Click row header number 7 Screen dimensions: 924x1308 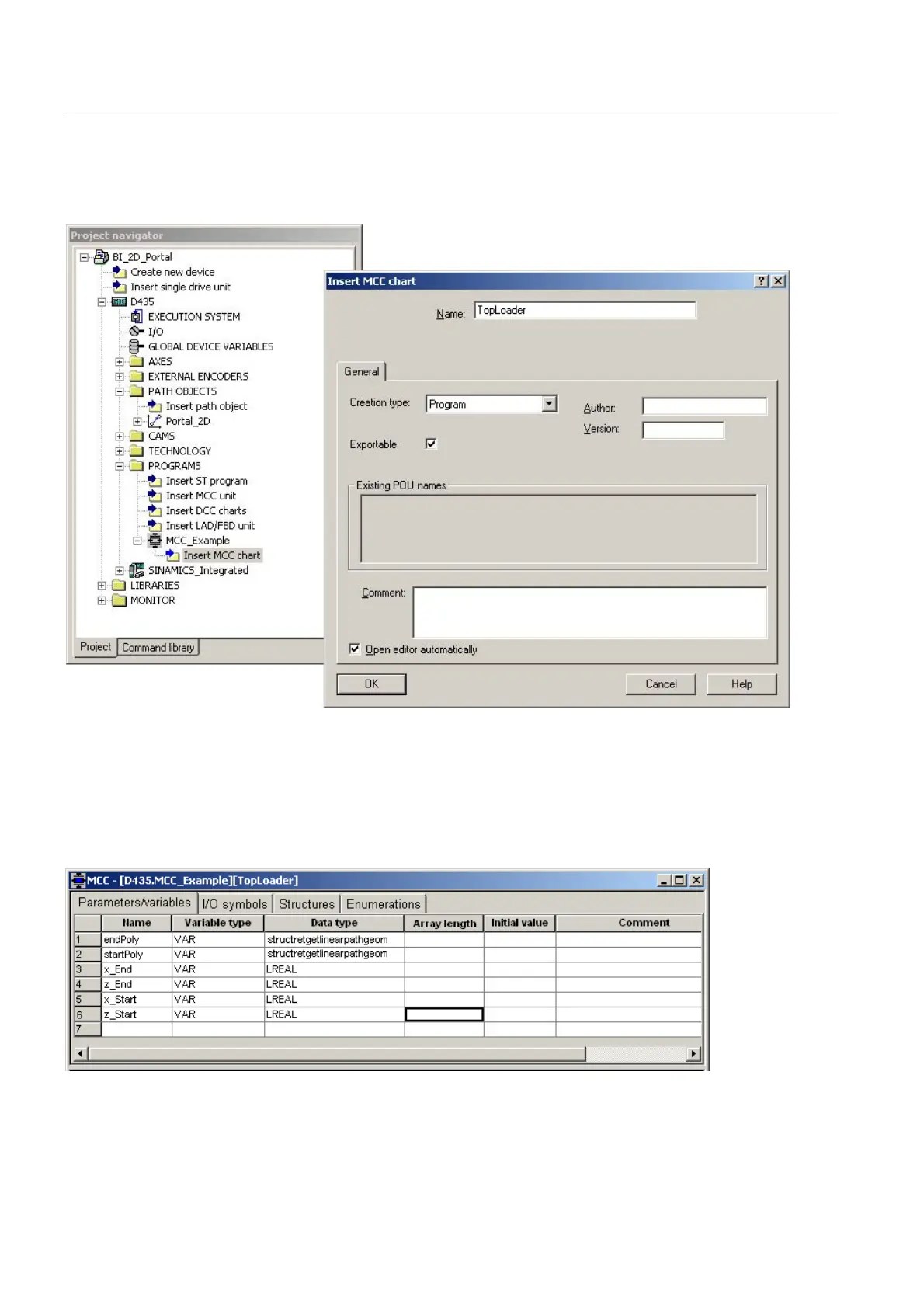(88, 1029)
